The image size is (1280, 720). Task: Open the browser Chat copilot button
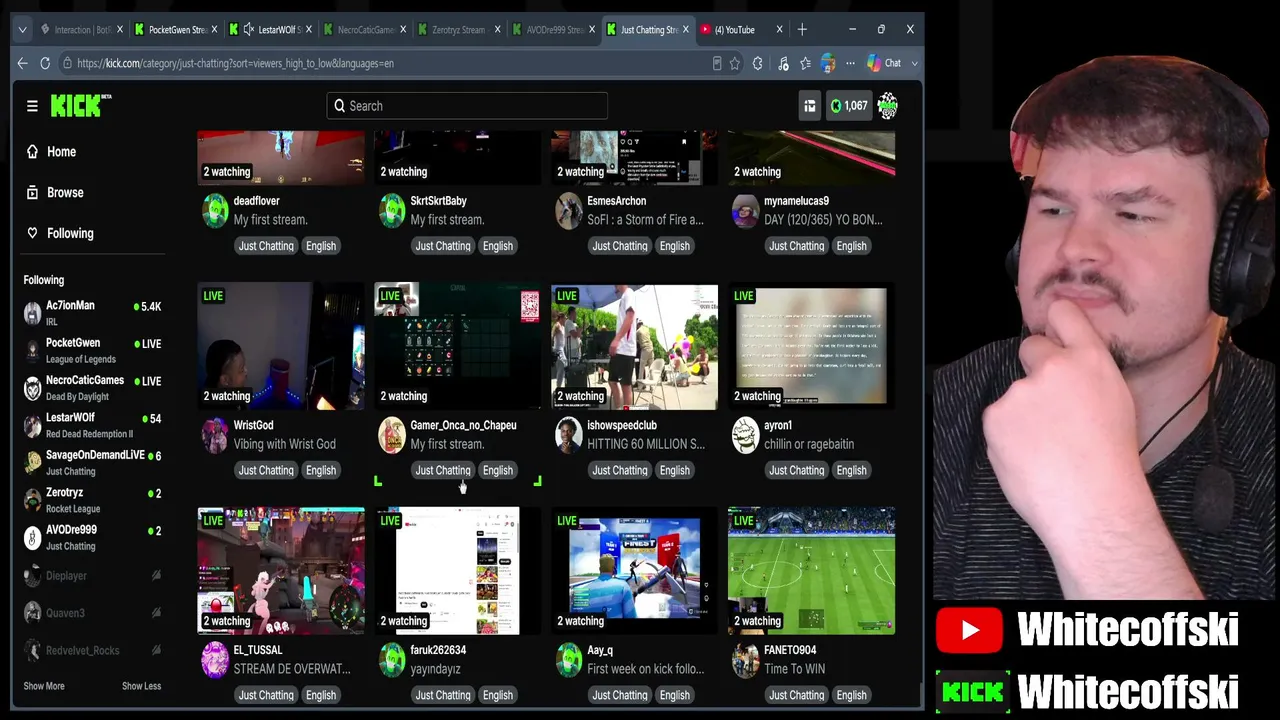tap(884, 63)
